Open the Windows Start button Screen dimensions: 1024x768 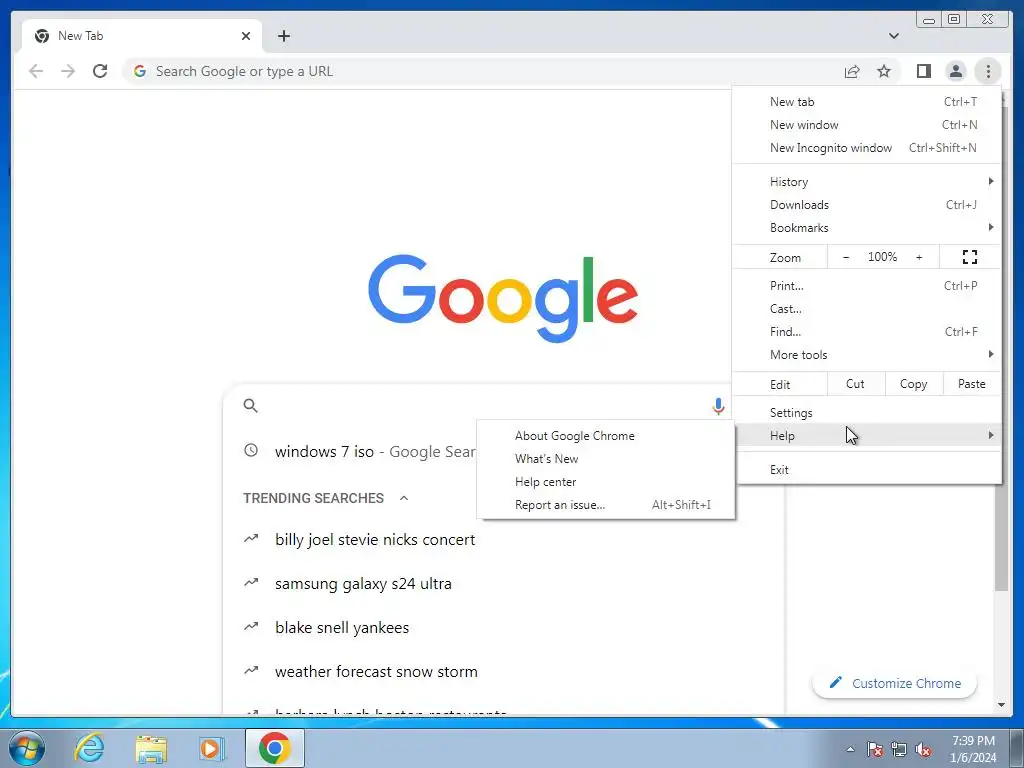pos(27,748)
